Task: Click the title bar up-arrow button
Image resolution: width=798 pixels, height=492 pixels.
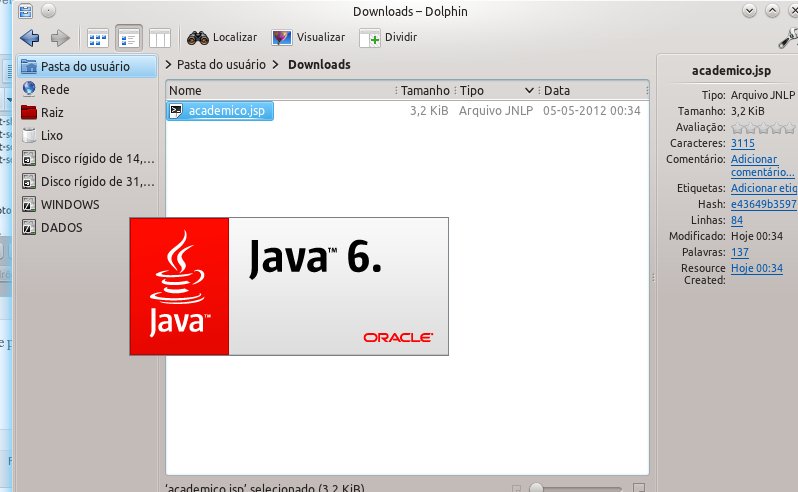Action: pos(772,11)
